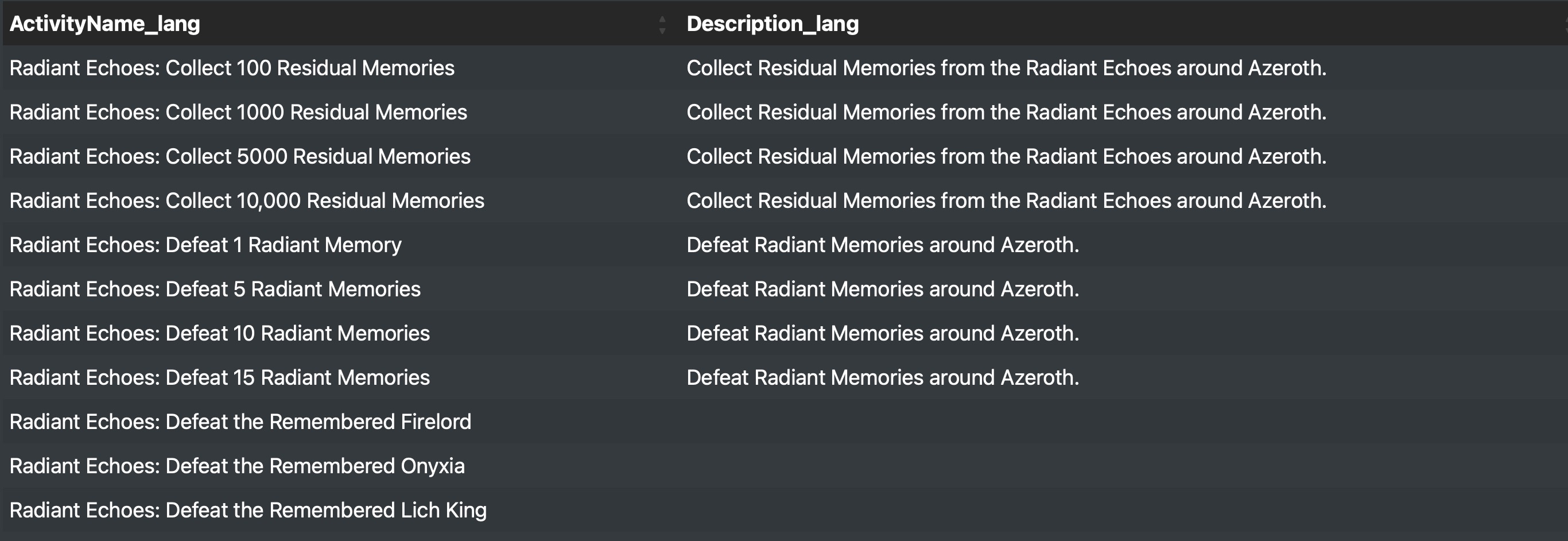Select the Defeat 15 Radiant Memories row
Image resolution: width=1568 pixels, height=541 pixels.
pyautogui.click(x=785, y=377)
